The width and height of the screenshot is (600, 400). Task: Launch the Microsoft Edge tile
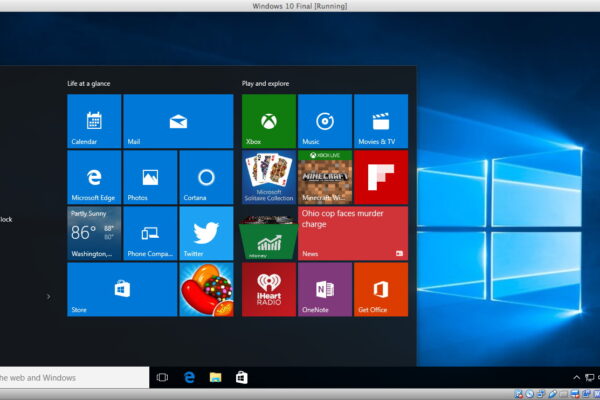tap(94, 177)
